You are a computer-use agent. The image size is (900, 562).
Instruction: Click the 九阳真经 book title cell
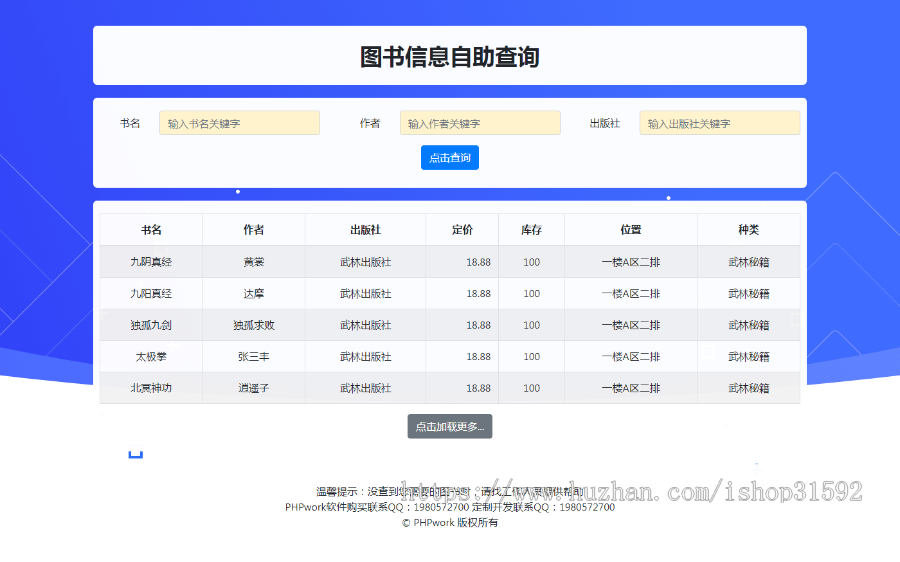pyautogui.click(x=151, y=294)
